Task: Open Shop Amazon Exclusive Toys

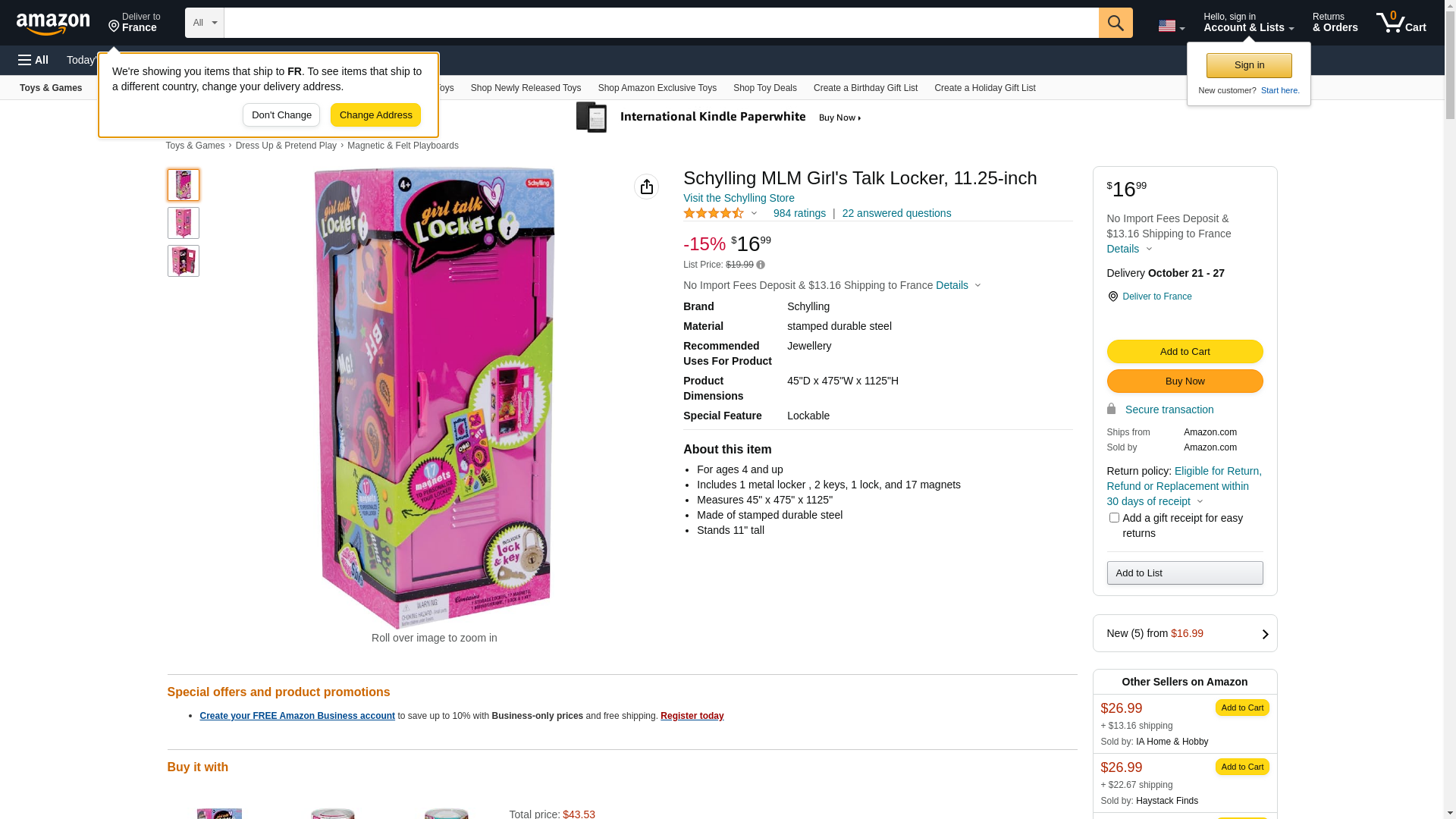Action: (x=657, y=88)
